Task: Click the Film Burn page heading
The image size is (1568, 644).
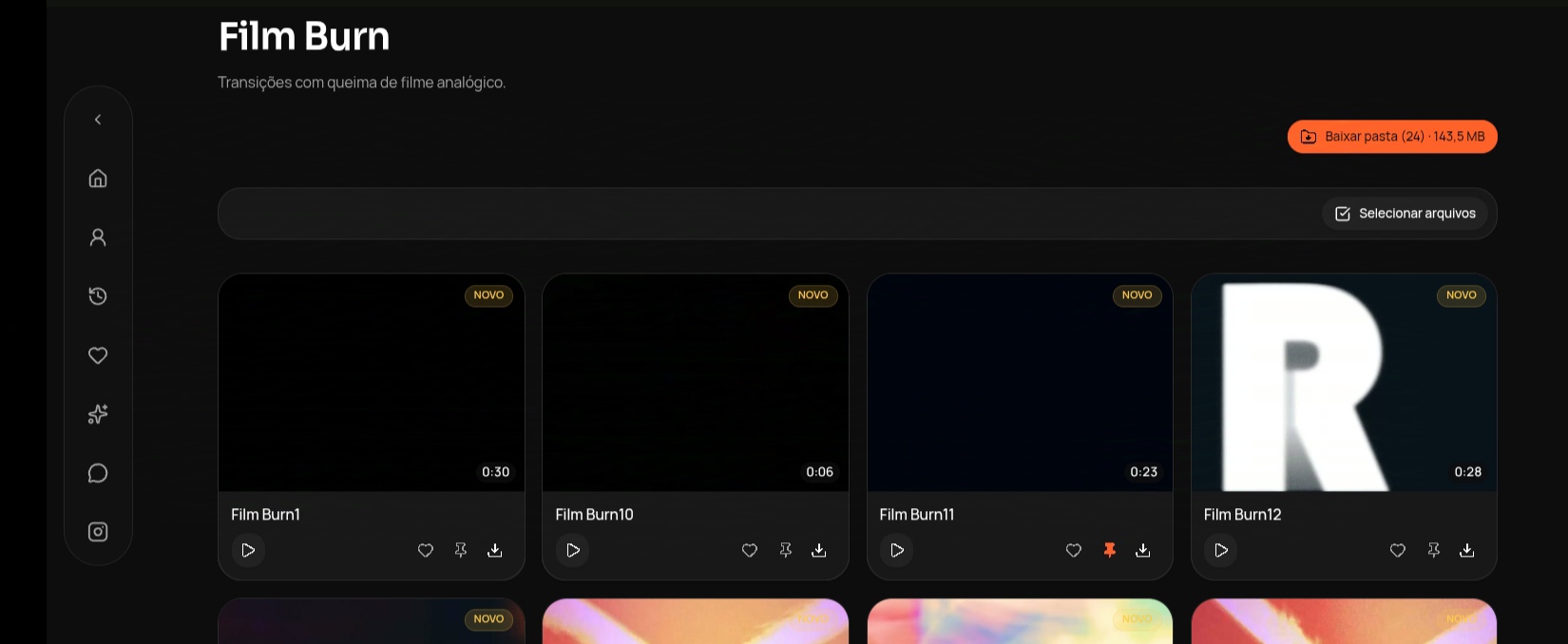Action: click(304, 36)
